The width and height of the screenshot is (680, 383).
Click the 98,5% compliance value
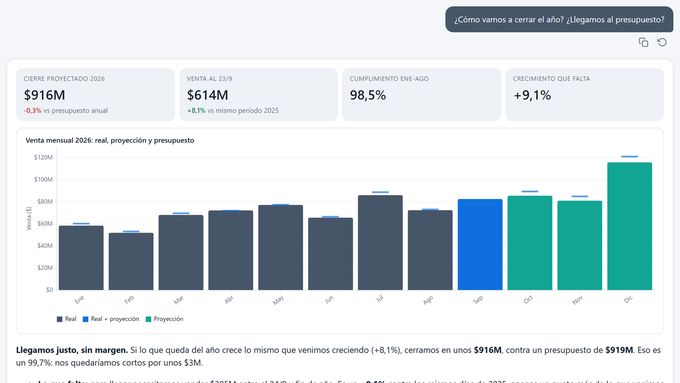pos(368,95)
